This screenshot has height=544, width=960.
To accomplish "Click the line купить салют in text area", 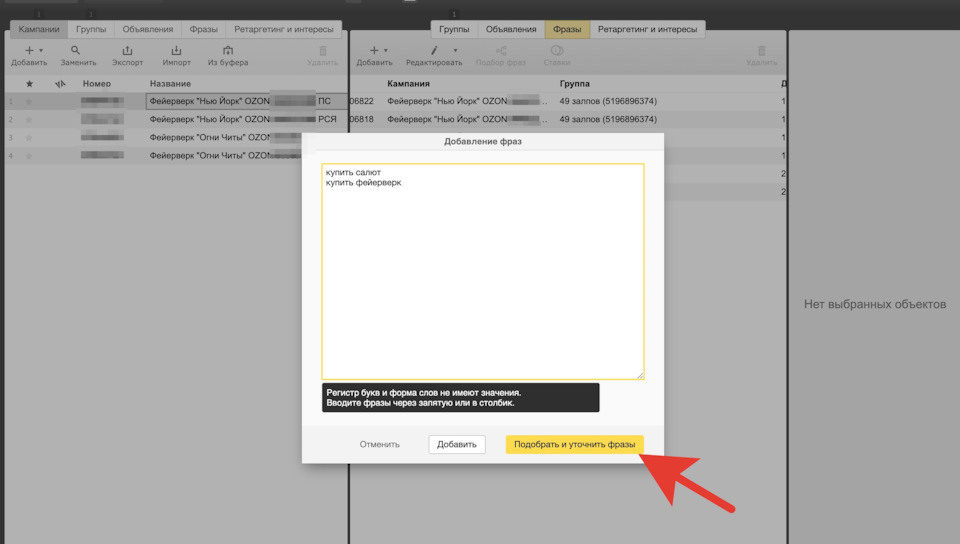I will pyautogui.click(x=353, y=173).
